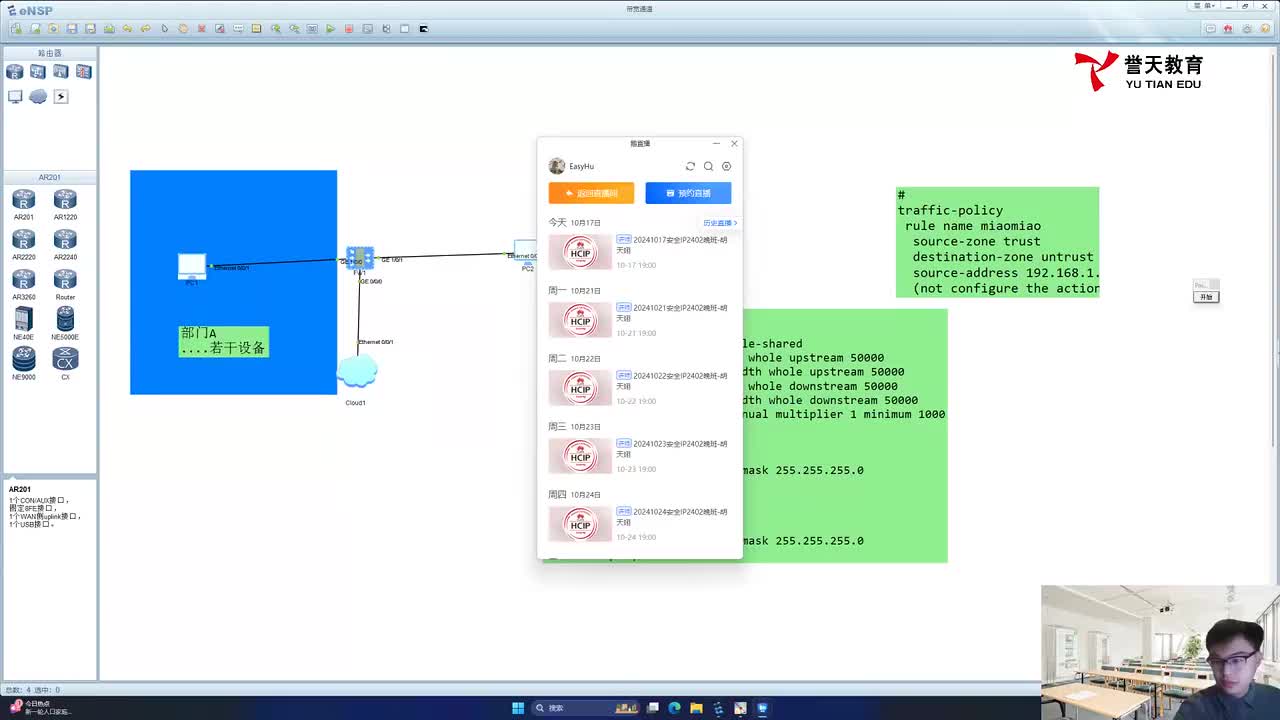Click the taskbar search box
This screenshot has height=720, width=1280.
[x=585, y=708]
